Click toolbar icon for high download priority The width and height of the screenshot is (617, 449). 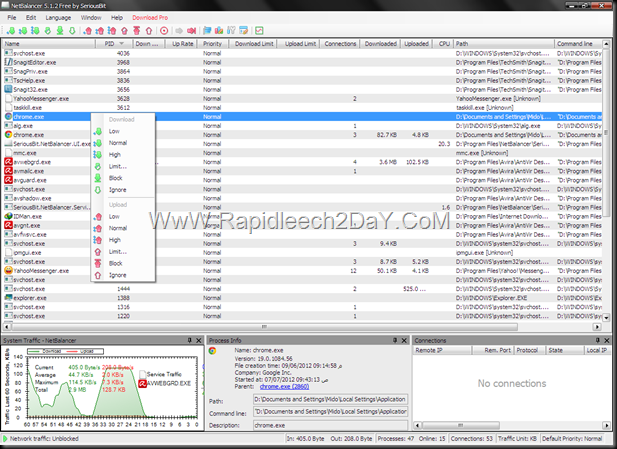(x=35, y=30)
